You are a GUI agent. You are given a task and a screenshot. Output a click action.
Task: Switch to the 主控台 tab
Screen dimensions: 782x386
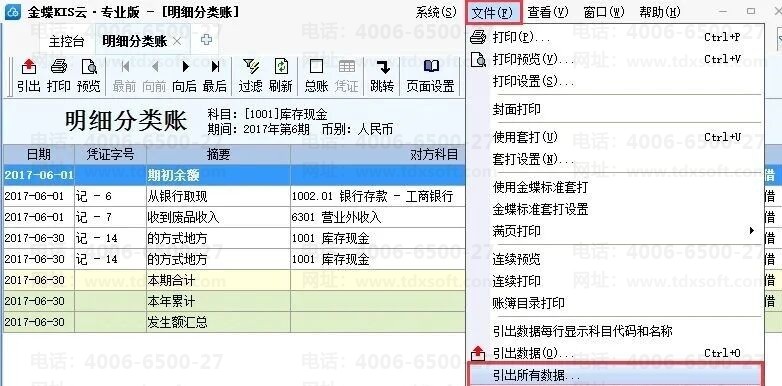pos(66,41)
